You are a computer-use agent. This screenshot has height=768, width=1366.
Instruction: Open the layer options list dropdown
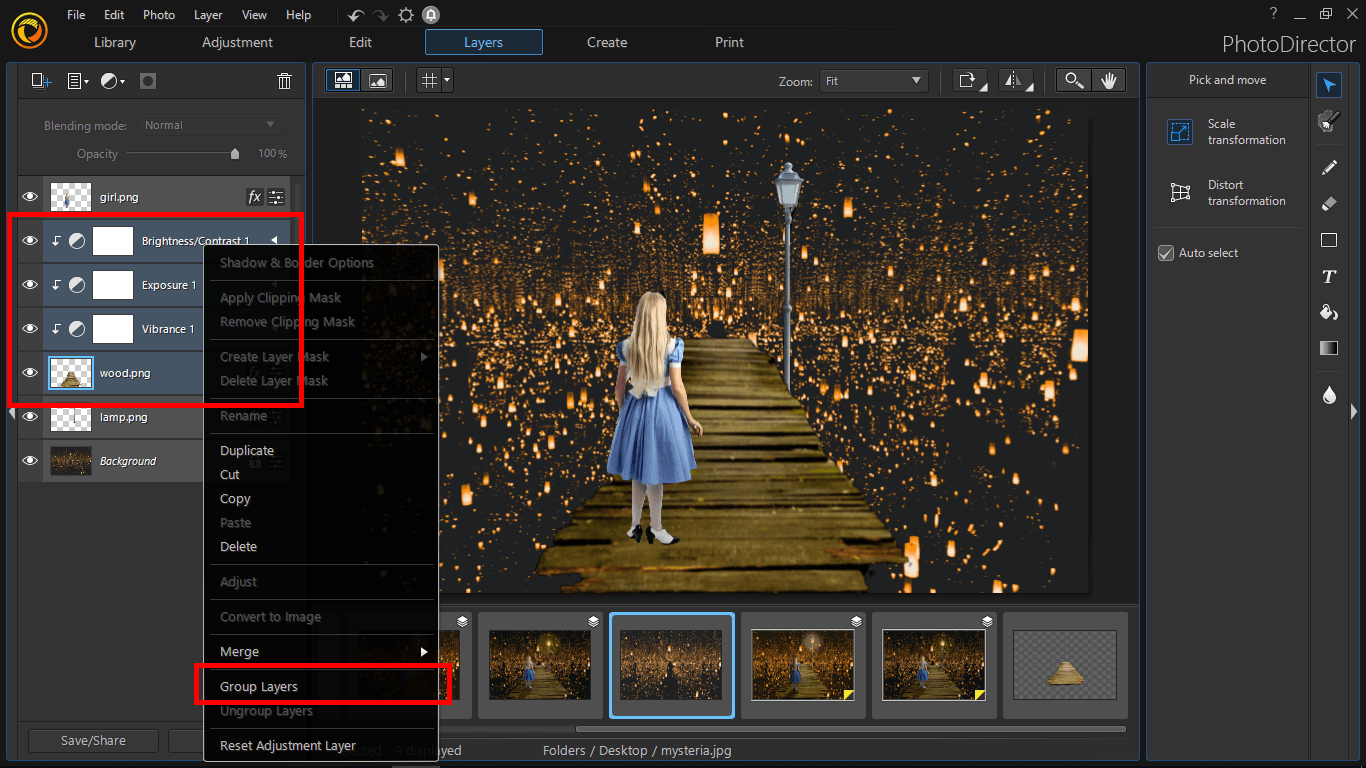point(77,81)
